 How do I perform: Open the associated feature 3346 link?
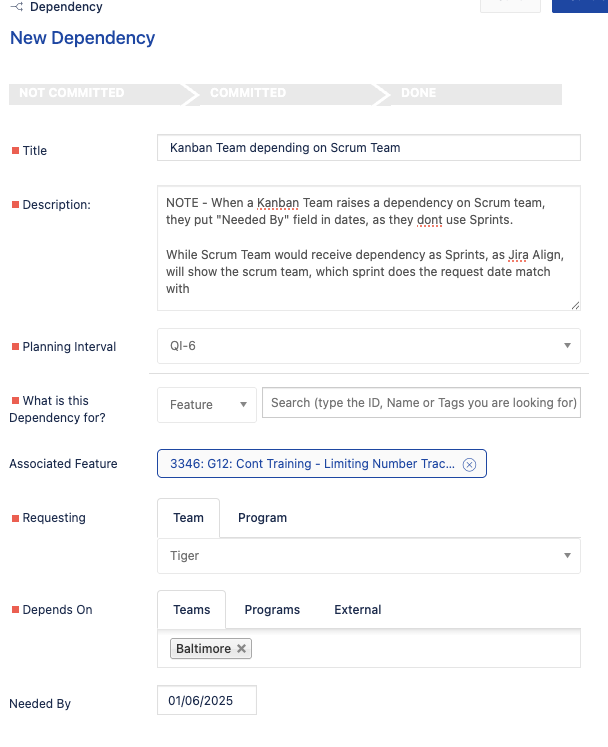[x=313, y=464]
